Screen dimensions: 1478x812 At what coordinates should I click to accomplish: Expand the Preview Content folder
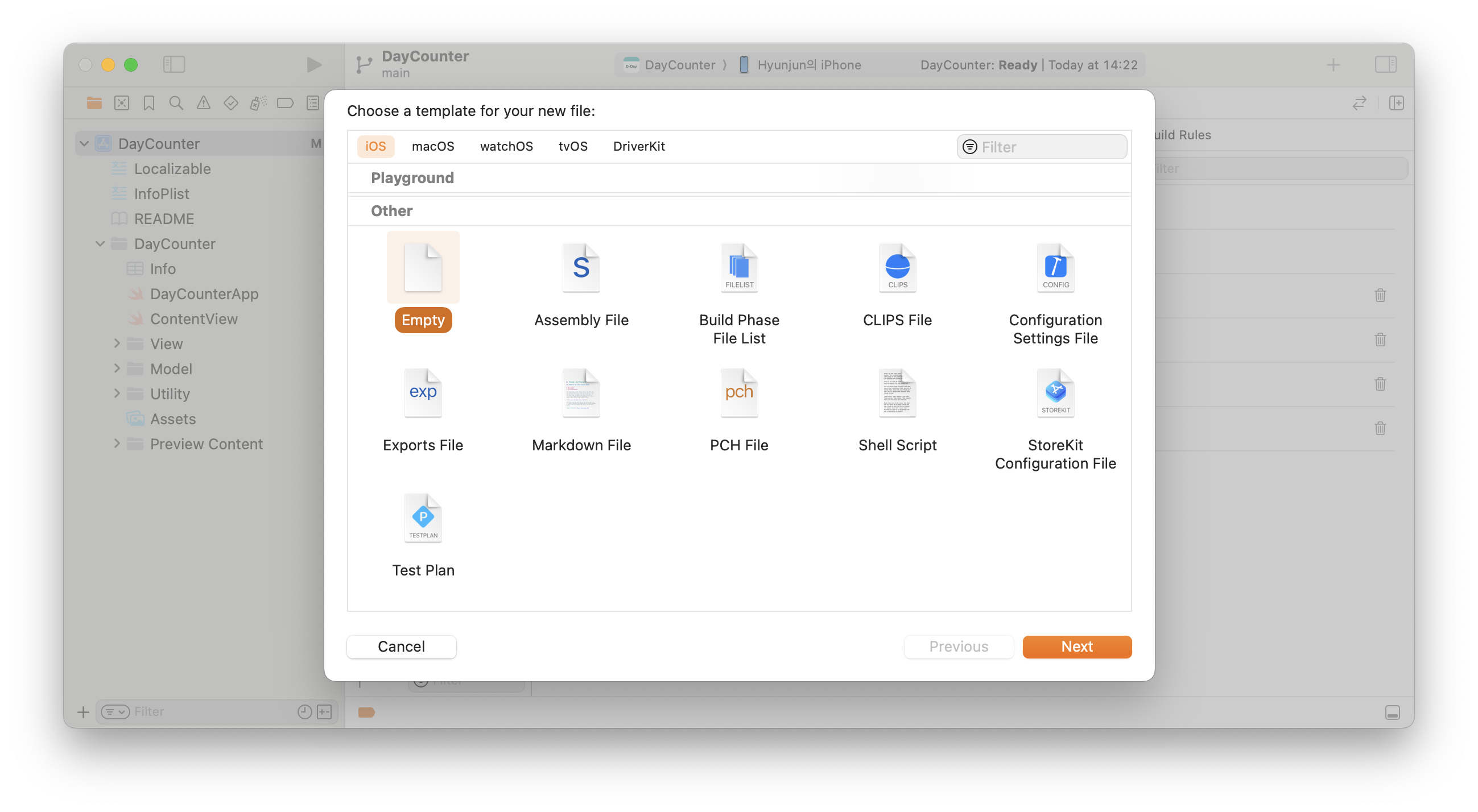(x=117, y=444)
